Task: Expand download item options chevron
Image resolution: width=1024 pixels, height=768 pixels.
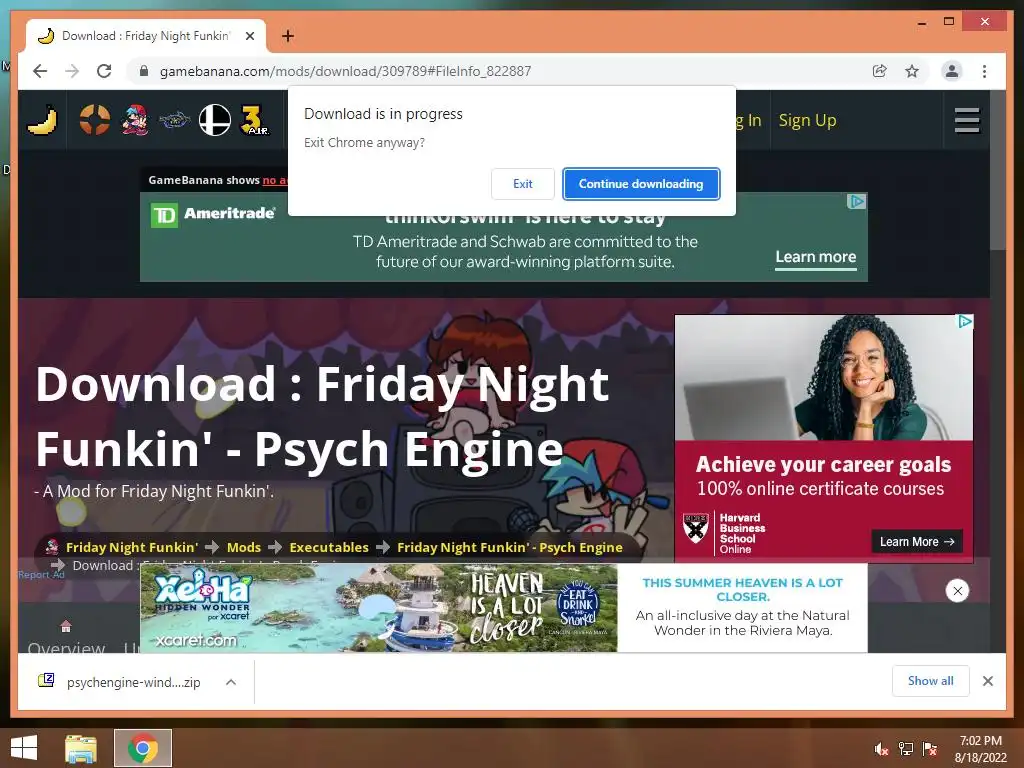Action: point(231,682)
